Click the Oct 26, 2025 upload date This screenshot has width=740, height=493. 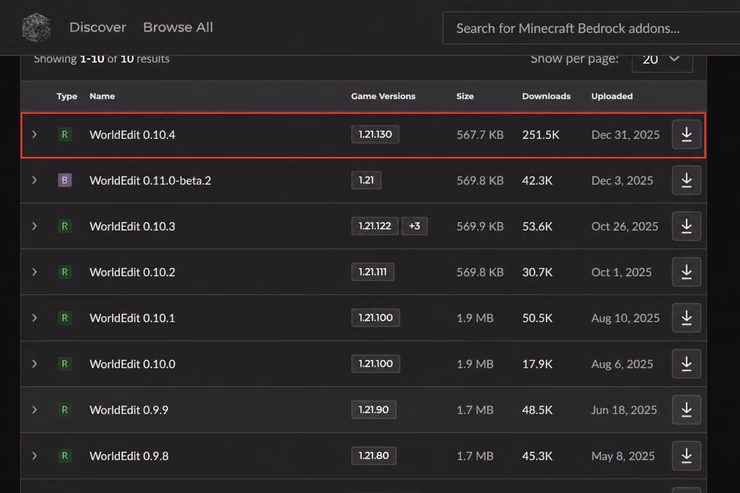(x=625, y=226)
